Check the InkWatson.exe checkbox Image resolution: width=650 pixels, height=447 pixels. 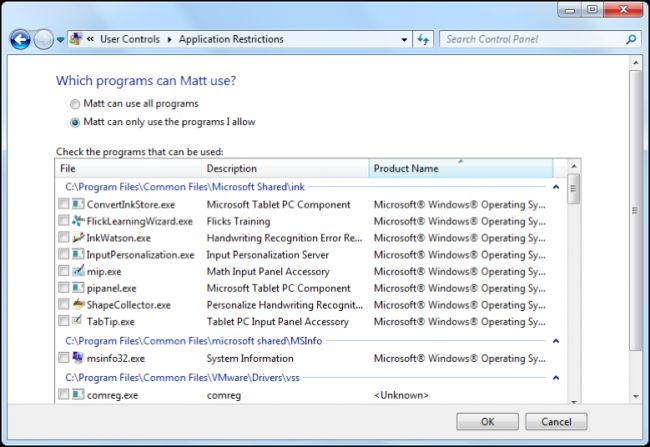63,238
